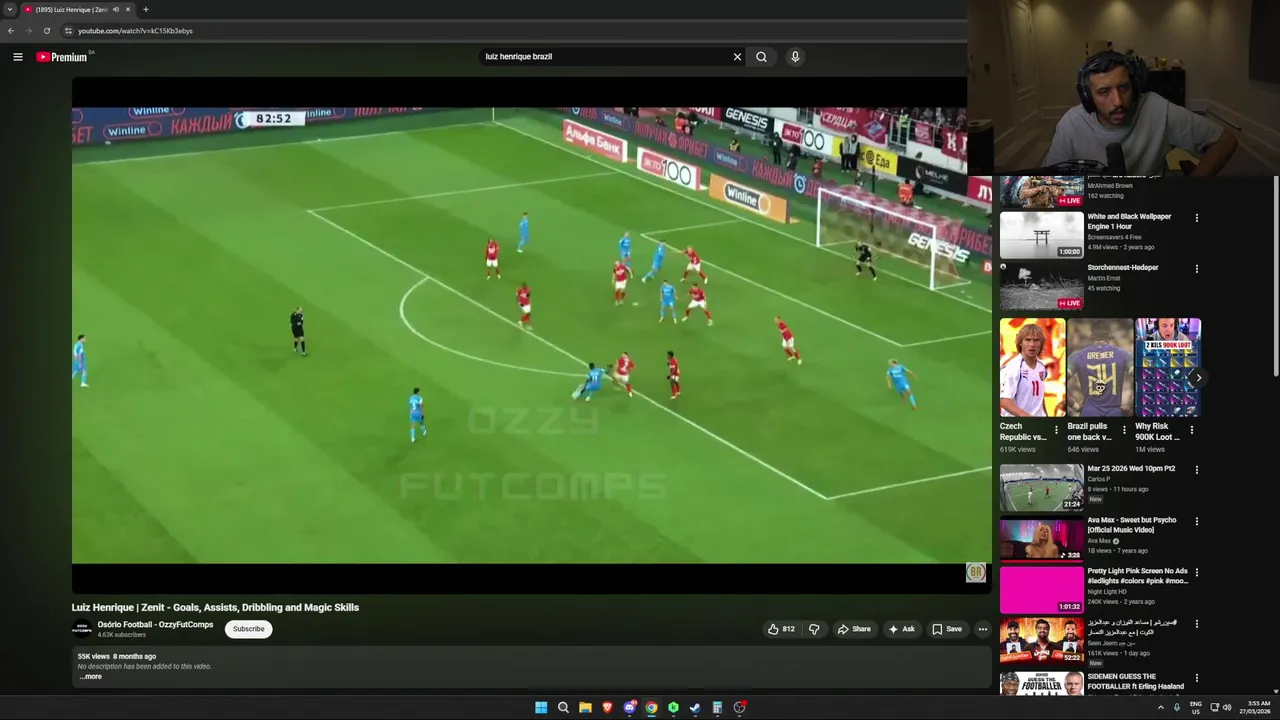1280x720 pixels.
Task: Open the Ask AI button
Action: coord(901,629)
